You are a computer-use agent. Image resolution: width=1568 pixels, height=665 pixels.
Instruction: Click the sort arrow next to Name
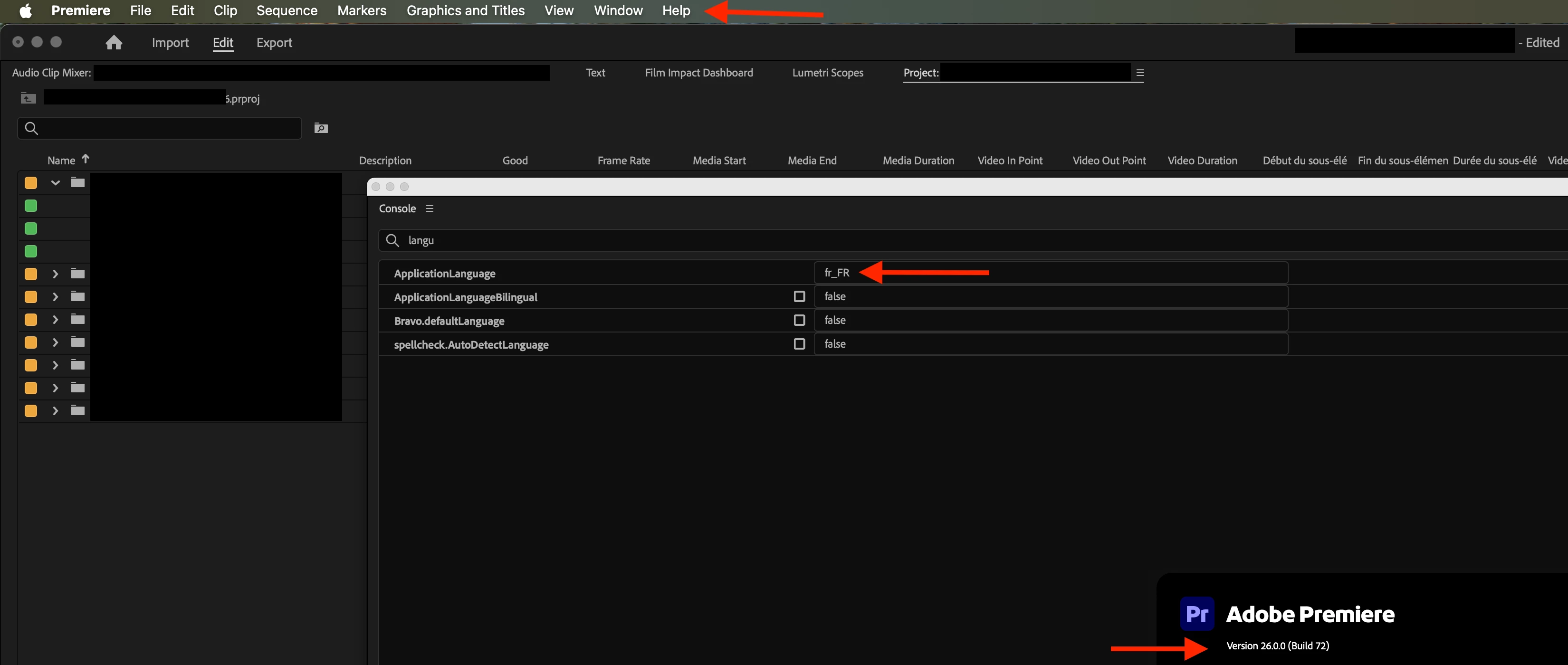coord(85,159)
